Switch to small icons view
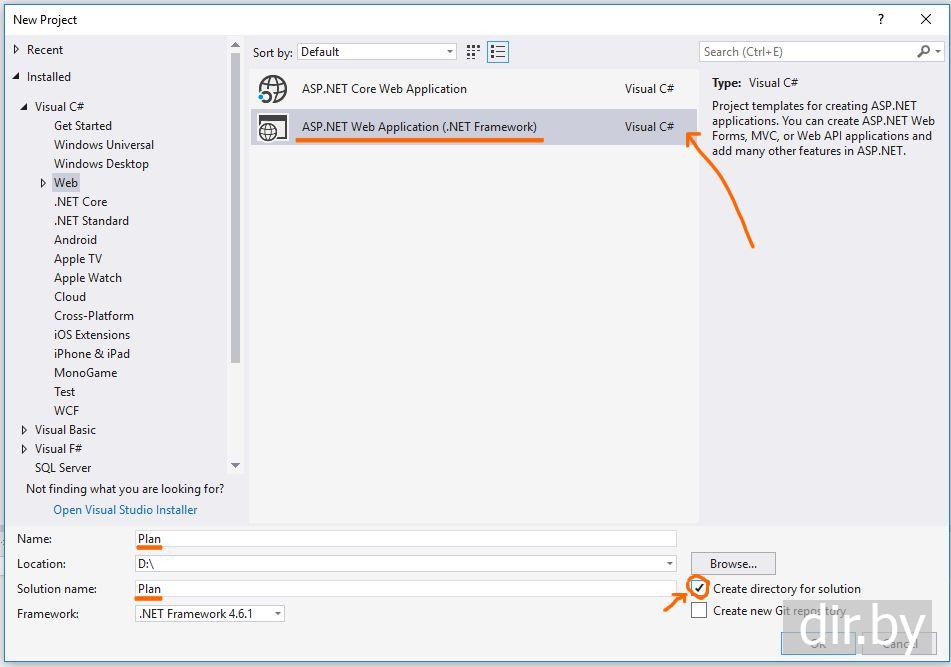 pos(473,52)
